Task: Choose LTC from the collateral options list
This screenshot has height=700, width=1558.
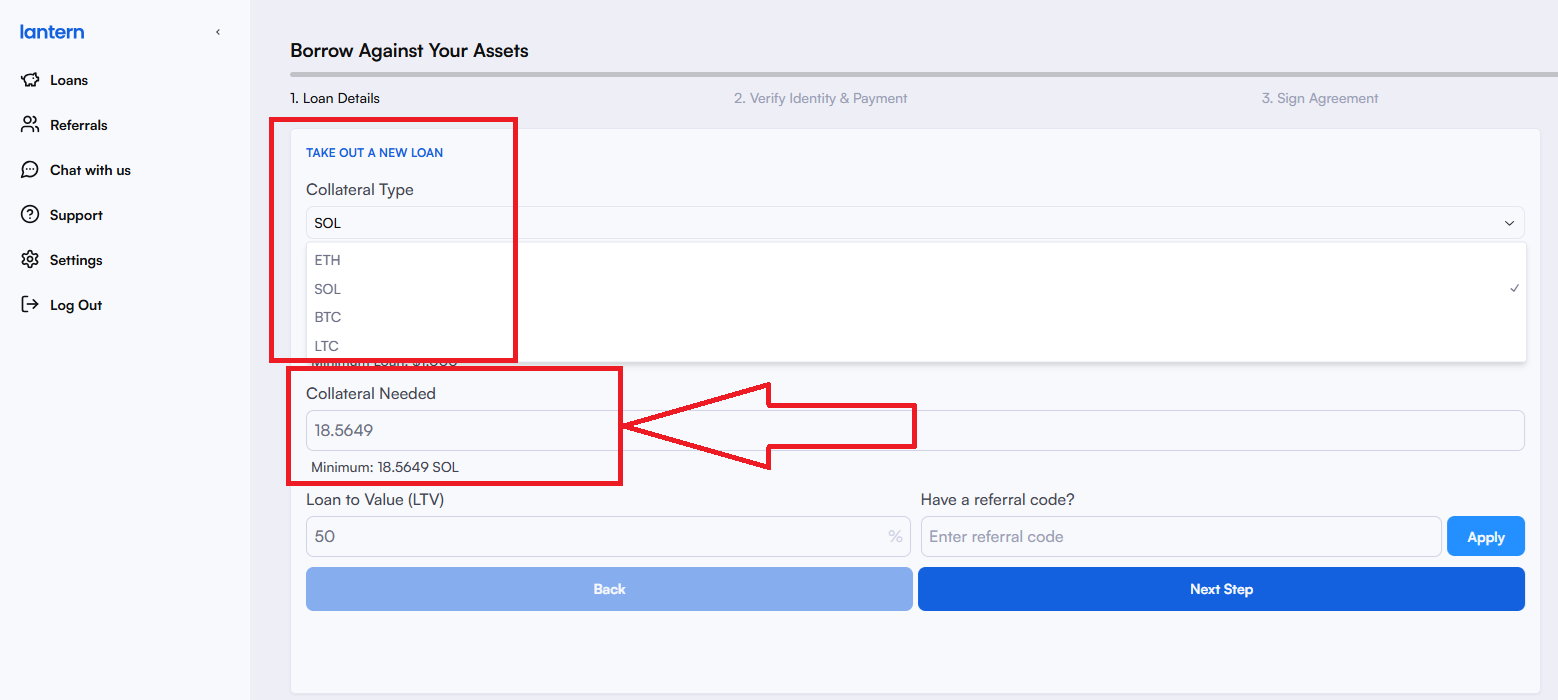Action: 326,345
